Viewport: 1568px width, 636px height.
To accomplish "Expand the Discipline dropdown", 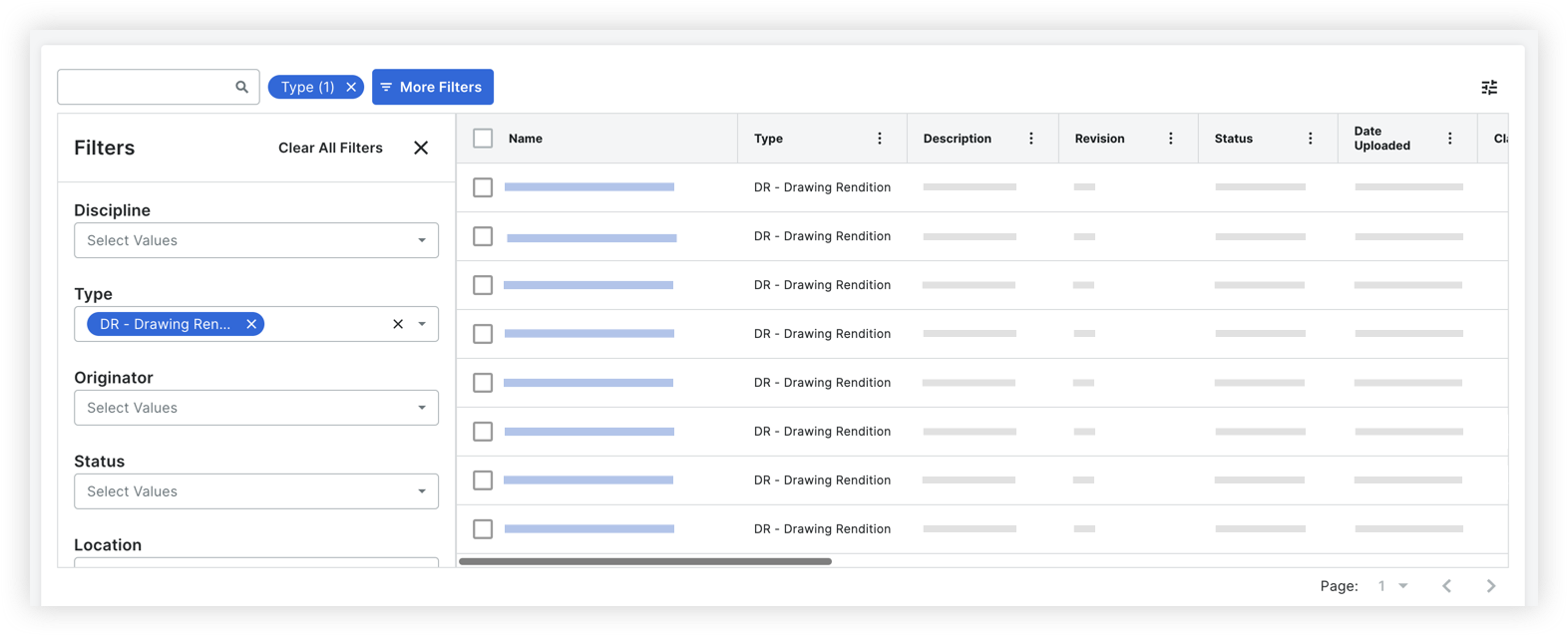I will (x=422, y=240).
